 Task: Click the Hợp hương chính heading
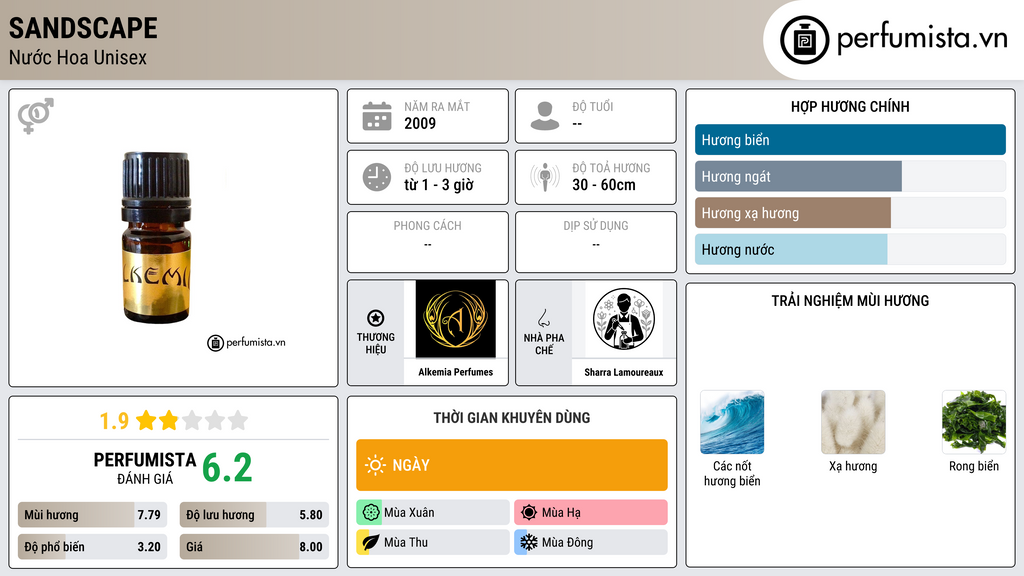(850, 106)
